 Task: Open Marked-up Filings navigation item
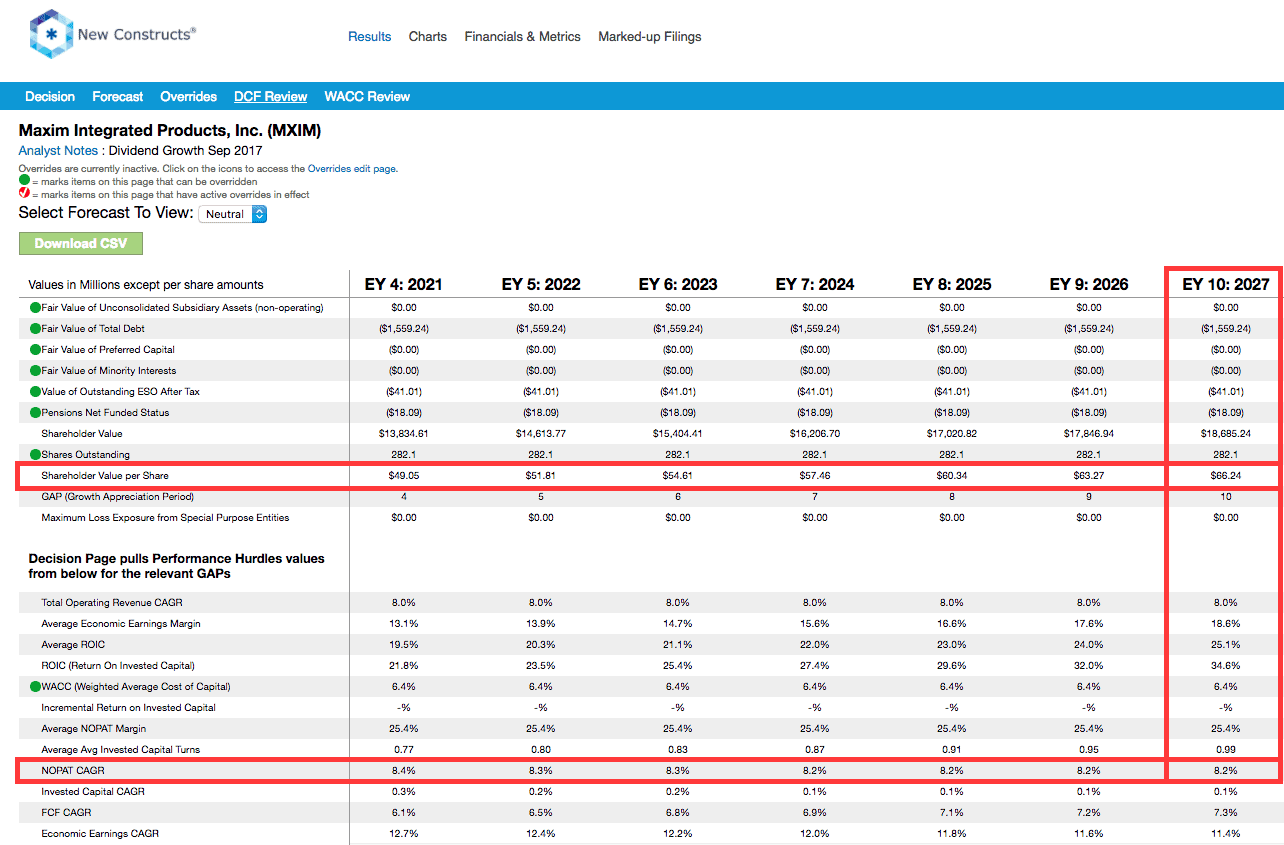click(650, 36)
